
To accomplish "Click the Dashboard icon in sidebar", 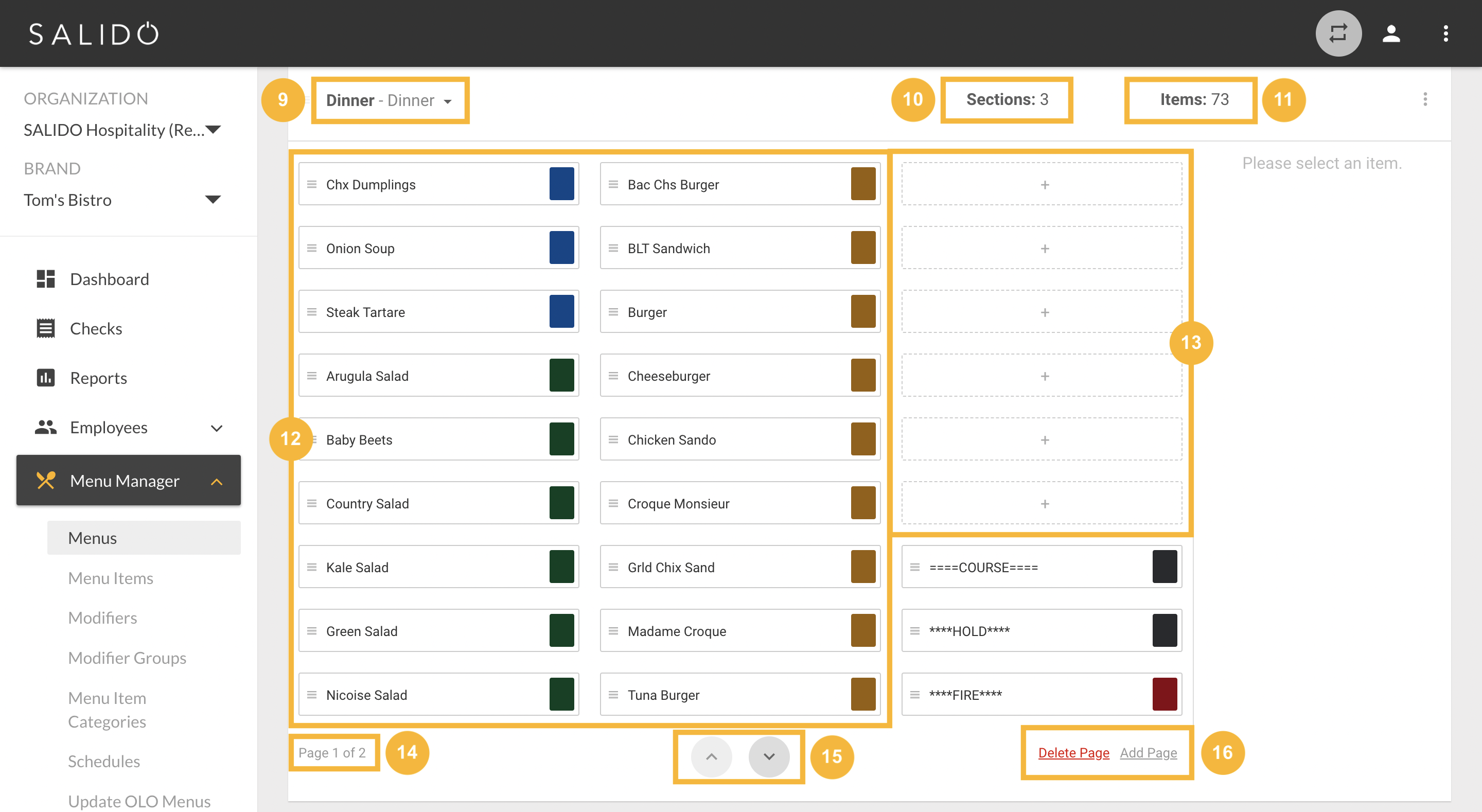I will (x=45, y=279).
